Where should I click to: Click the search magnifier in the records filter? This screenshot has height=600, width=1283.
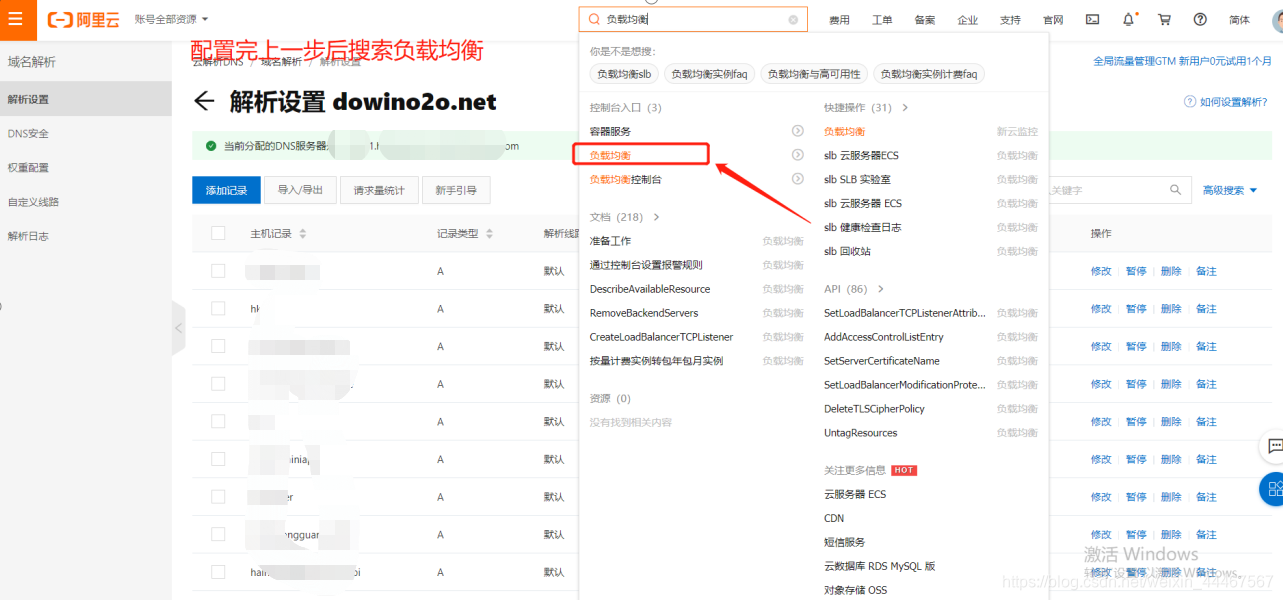(1176, 190)
